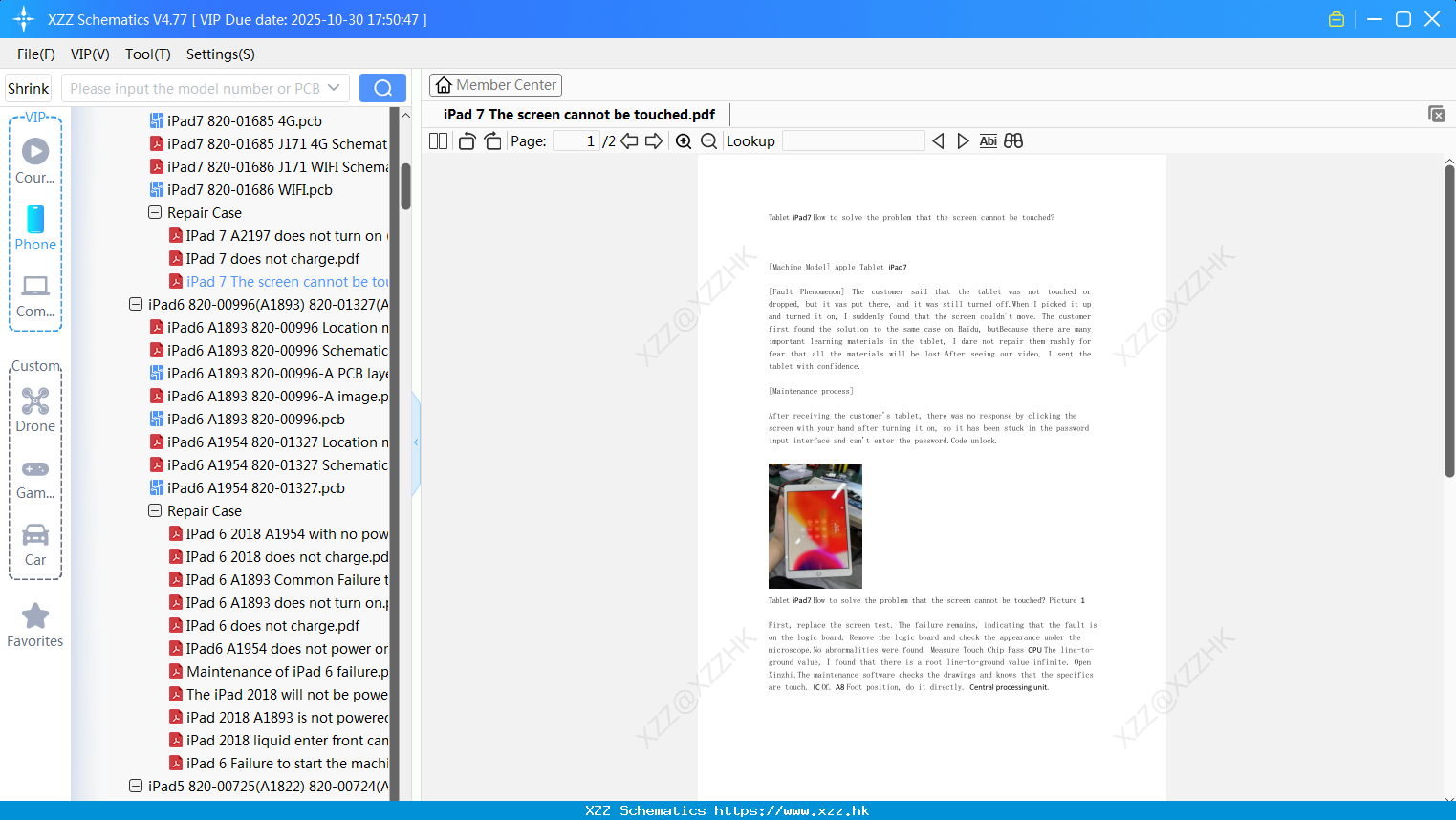Click the blue search button
This screenshot has height=820, width=1456.
382,88
